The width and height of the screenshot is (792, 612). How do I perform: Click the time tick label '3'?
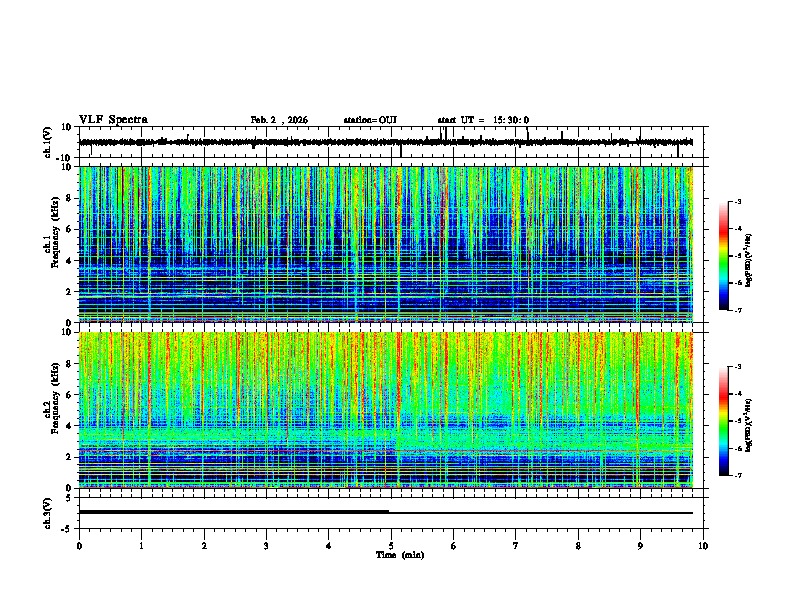click(266, 546)
